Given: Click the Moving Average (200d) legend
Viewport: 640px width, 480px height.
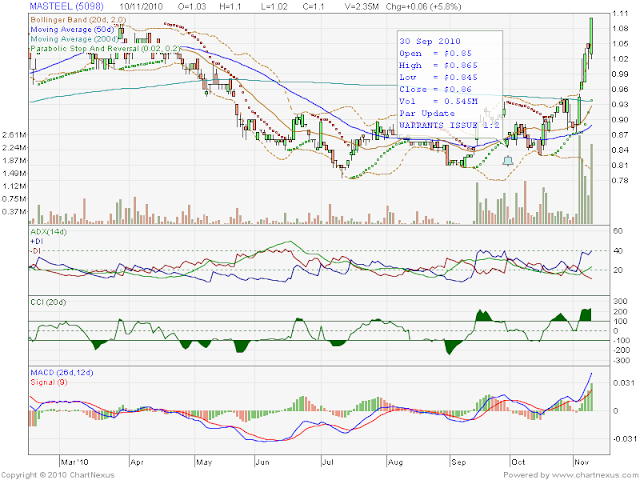Looking at the screenshot, I should 74,39.
